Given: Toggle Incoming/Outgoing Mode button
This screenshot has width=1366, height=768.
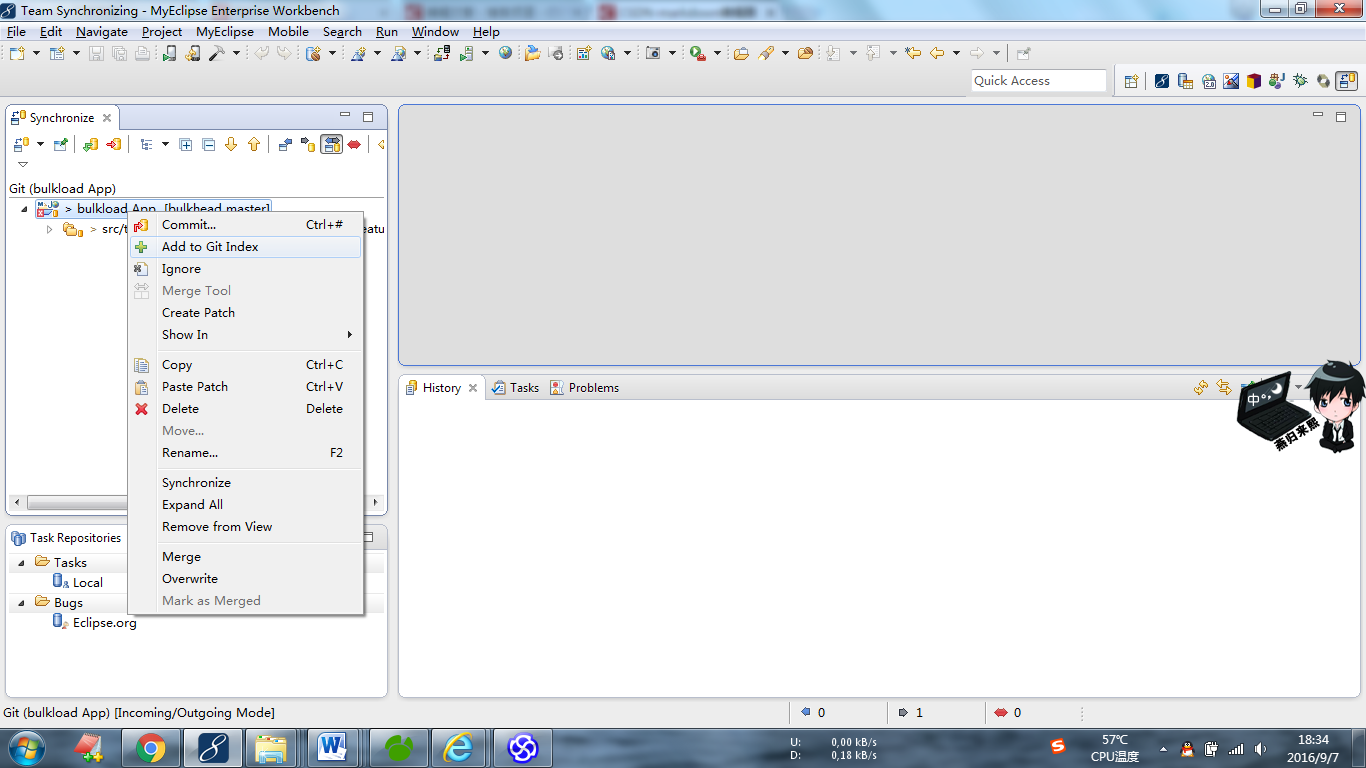Looking at the screenshot, I should (x=331, y=145).
